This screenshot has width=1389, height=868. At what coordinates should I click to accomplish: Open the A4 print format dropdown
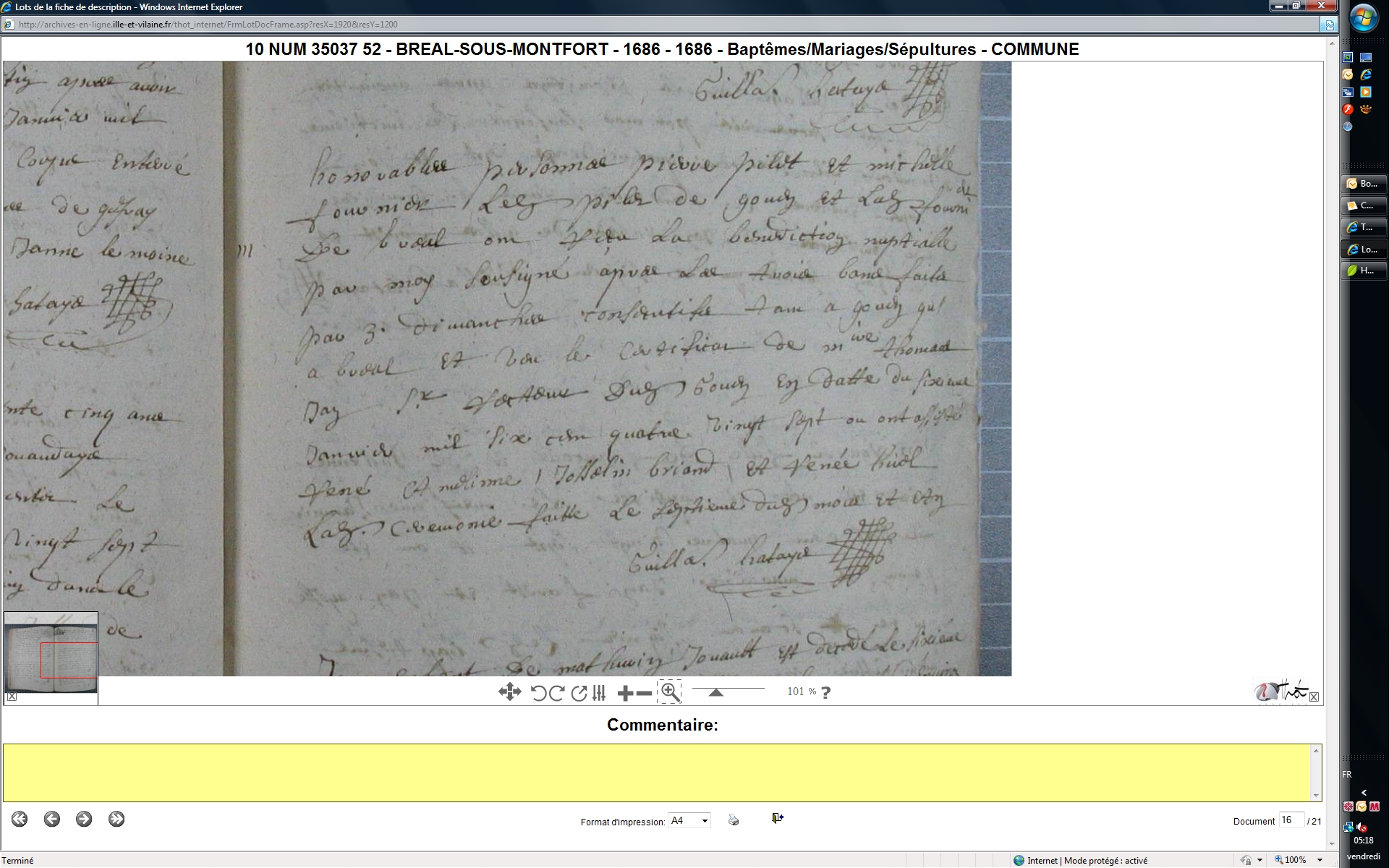[705, 820]
